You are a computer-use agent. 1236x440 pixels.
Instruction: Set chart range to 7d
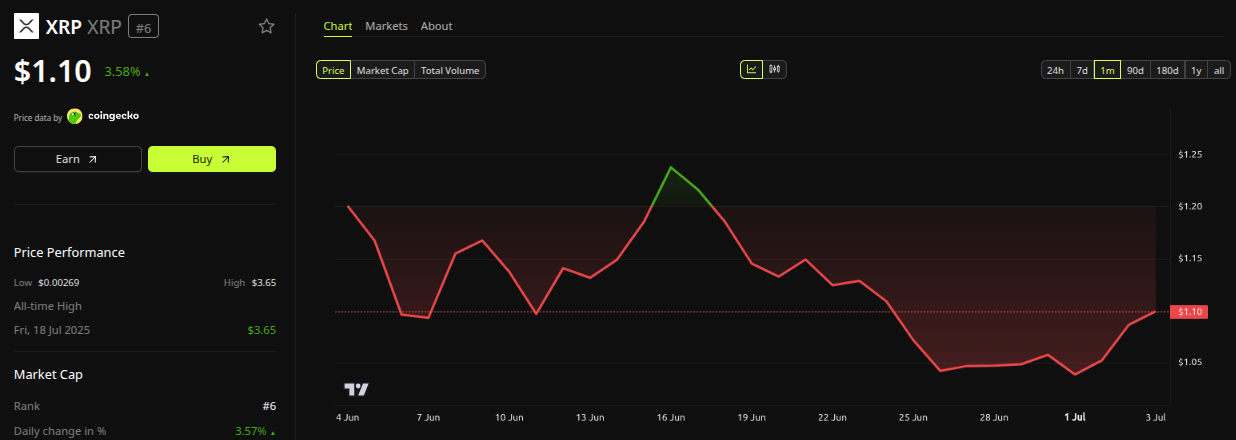click(x=1081, y=70)
